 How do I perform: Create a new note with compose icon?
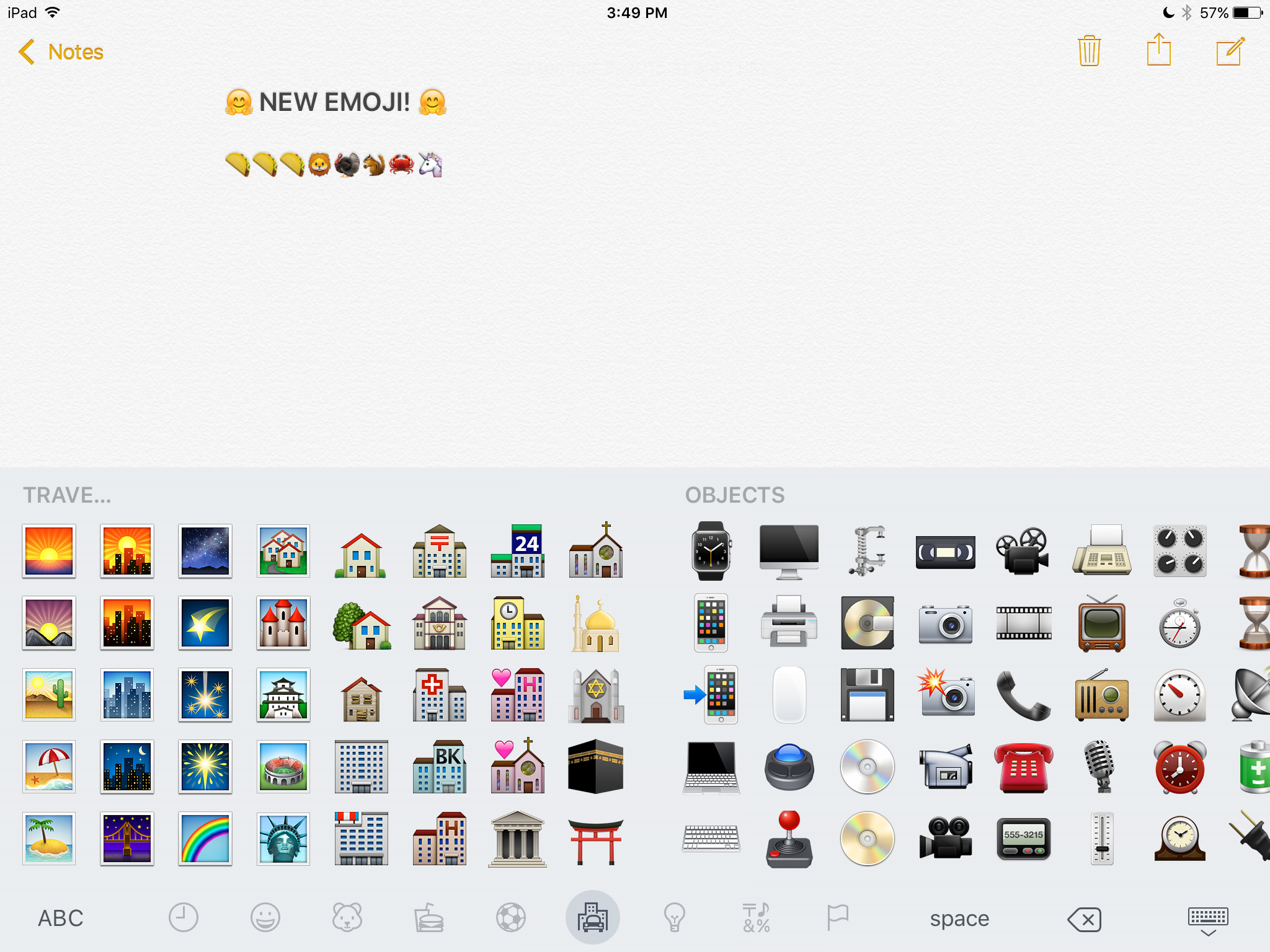point(1230,51)
